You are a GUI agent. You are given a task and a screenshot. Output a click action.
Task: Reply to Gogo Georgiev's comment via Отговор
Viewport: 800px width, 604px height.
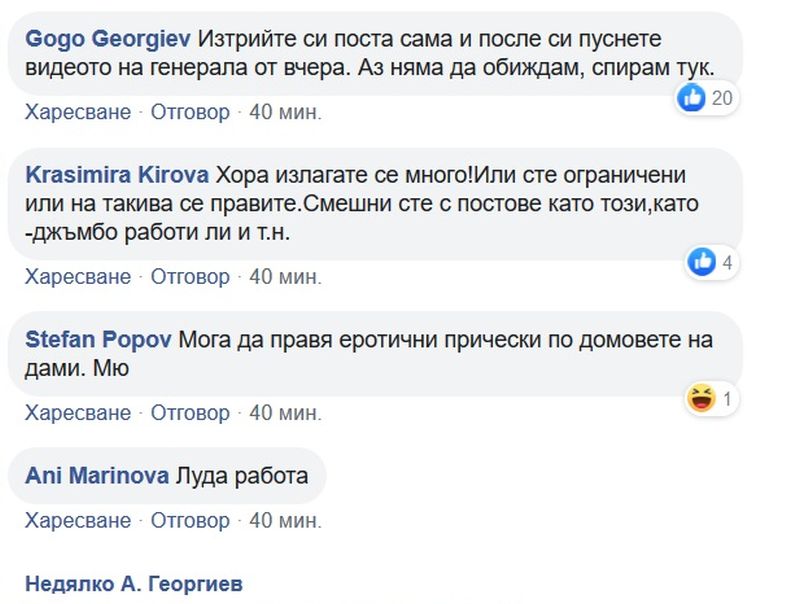click(190, 112)
